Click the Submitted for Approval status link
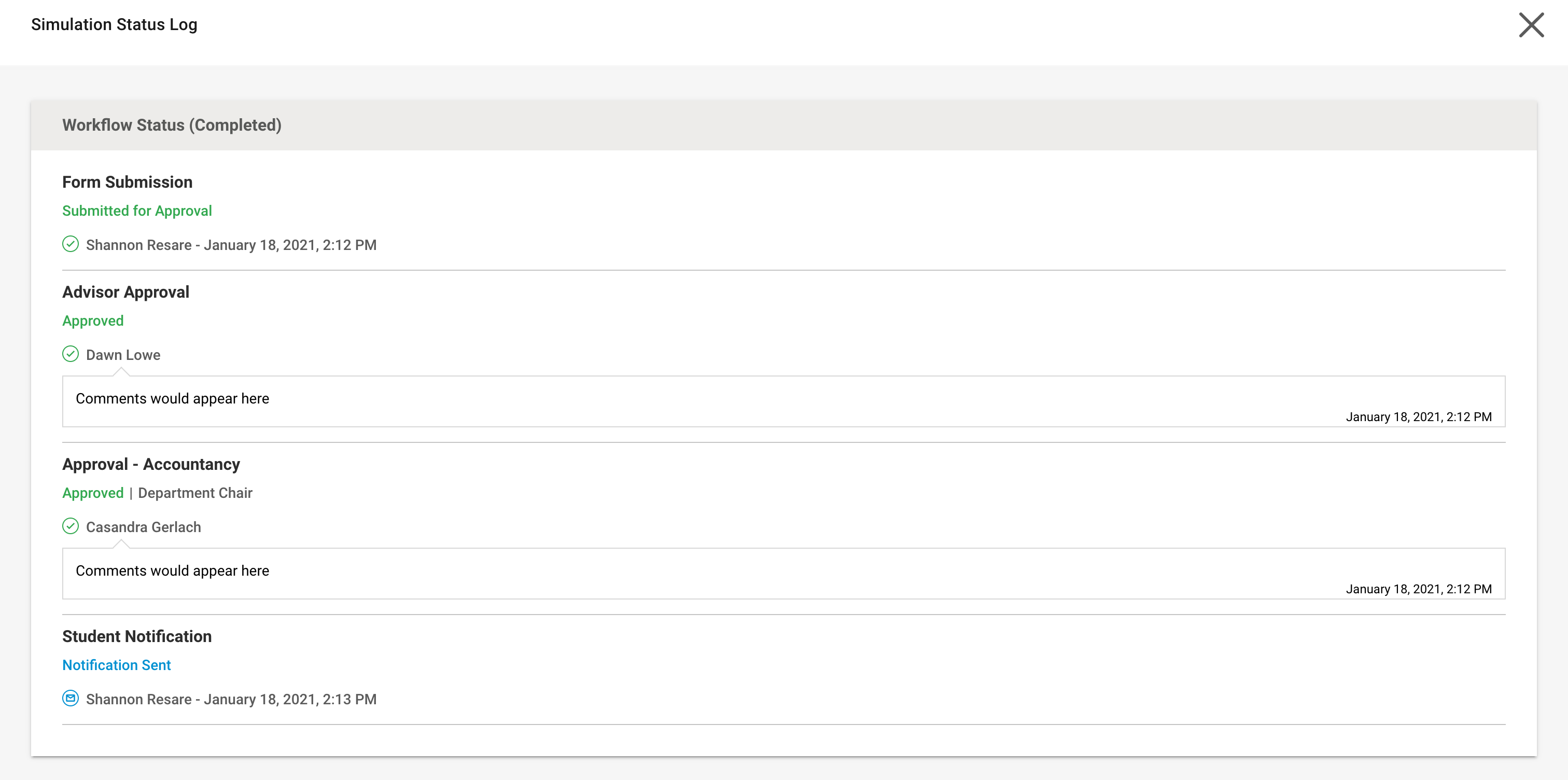 point(137,211)
